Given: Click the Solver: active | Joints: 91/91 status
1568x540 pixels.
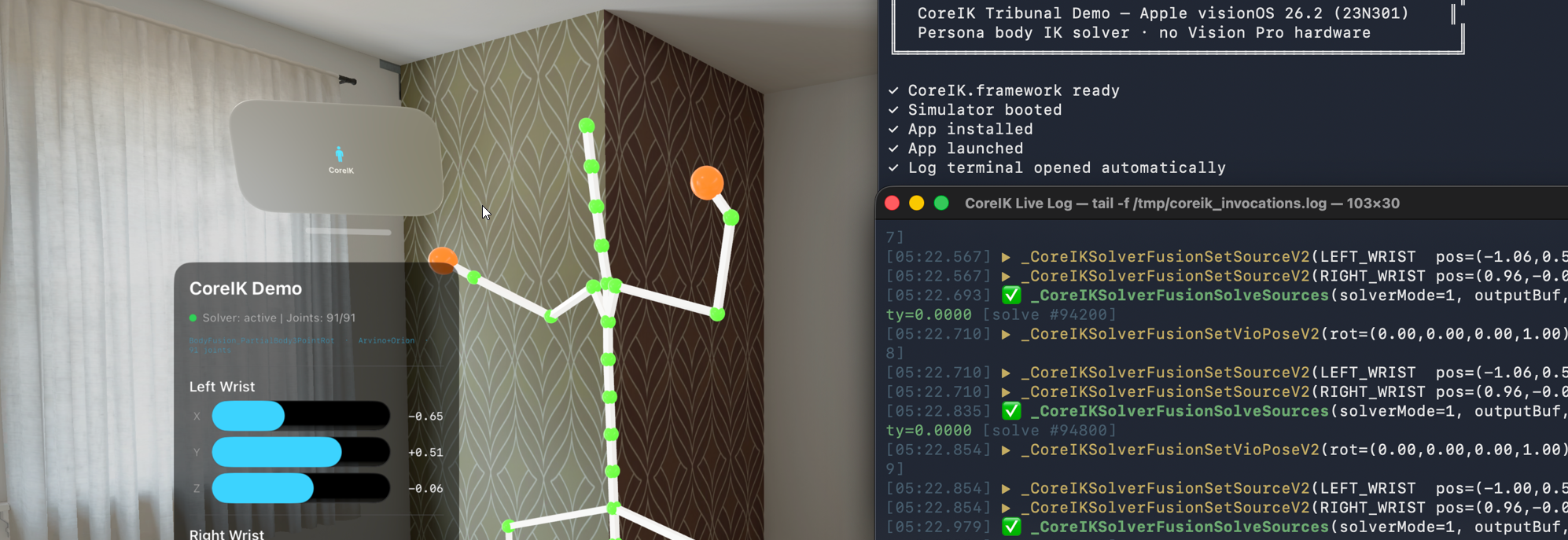Looking at the screenshot, I should click(x=279, y=318).
